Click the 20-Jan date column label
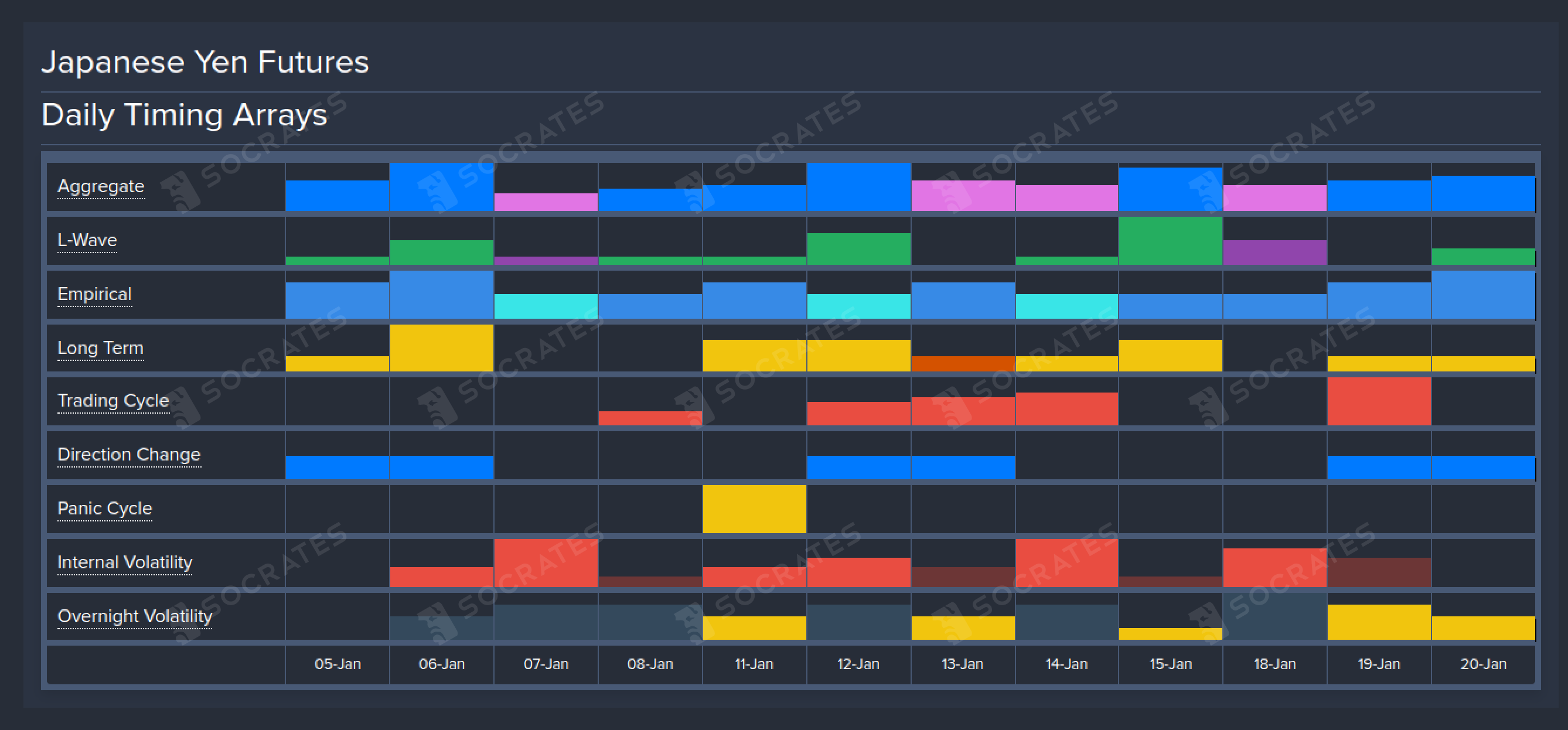 (1484, 664)
